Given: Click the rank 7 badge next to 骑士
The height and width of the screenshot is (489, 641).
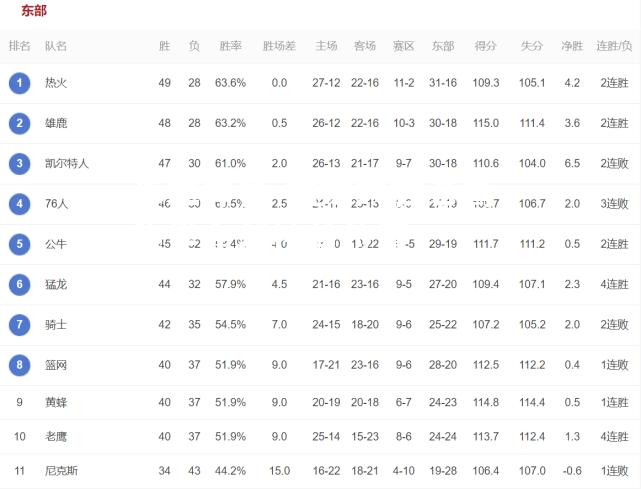Looking at the screenshot, I should pos(20,325).
